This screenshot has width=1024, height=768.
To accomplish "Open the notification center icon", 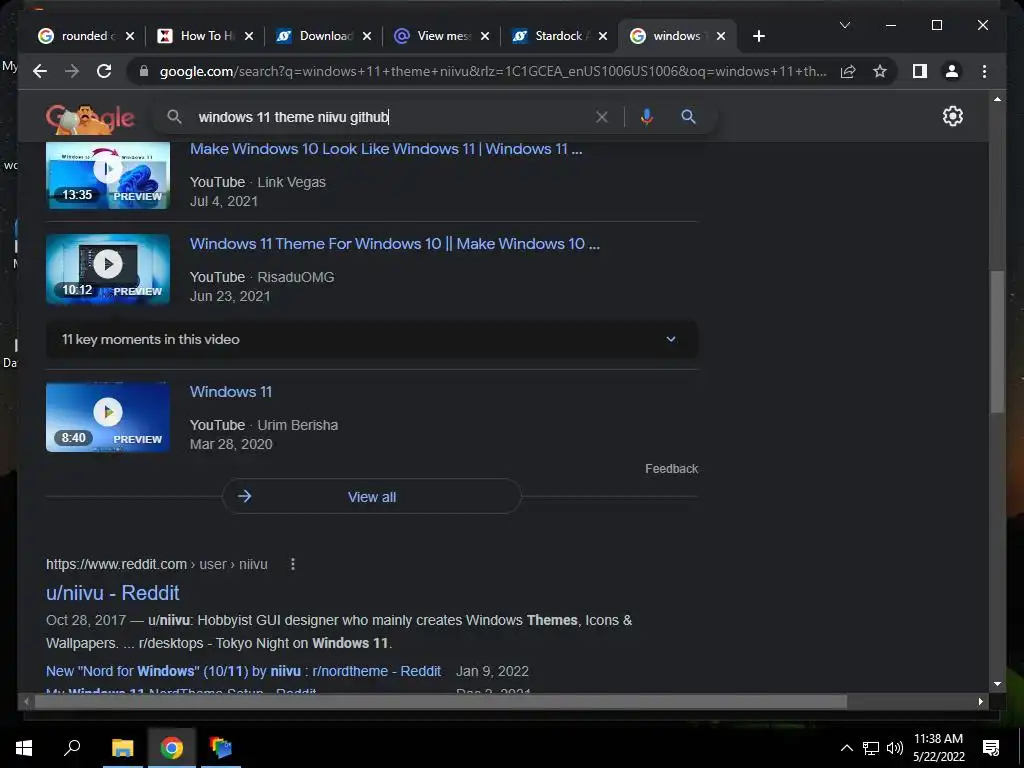I will pyautogui.click(x=991, y=748).
